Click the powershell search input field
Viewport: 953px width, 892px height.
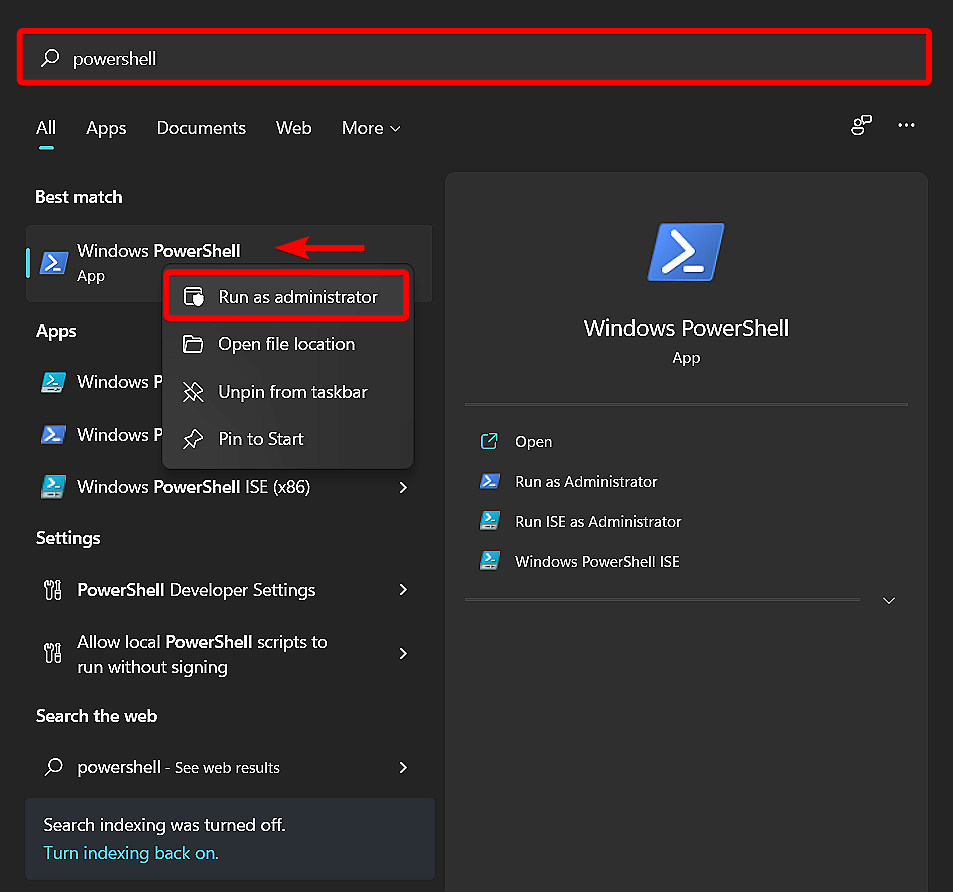pos(474,58)
